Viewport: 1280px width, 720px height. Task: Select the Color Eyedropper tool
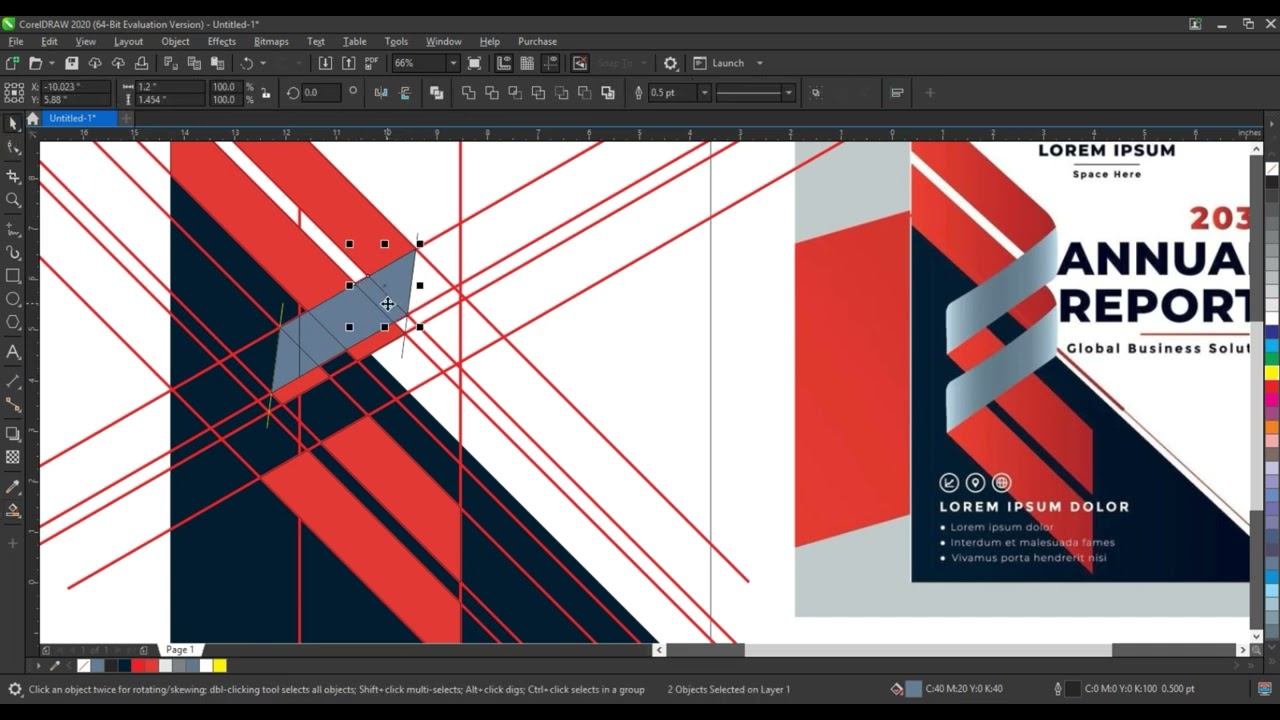(13, 487)
